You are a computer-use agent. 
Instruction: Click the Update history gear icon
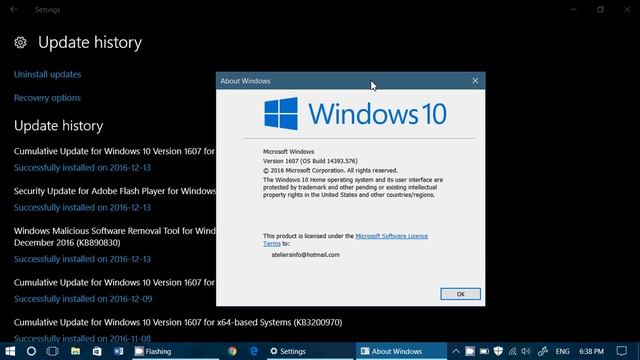point(20,42)
